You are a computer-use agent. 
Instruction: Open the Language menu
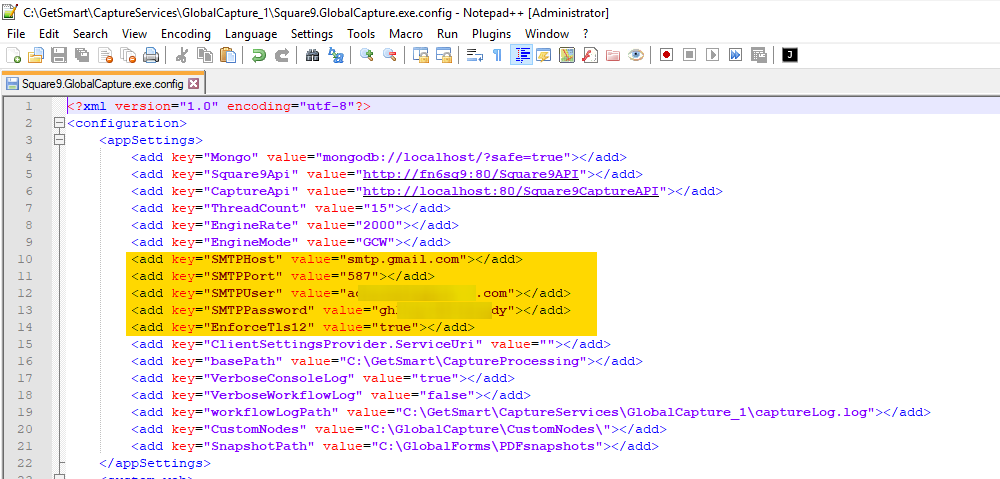(251, 34)
